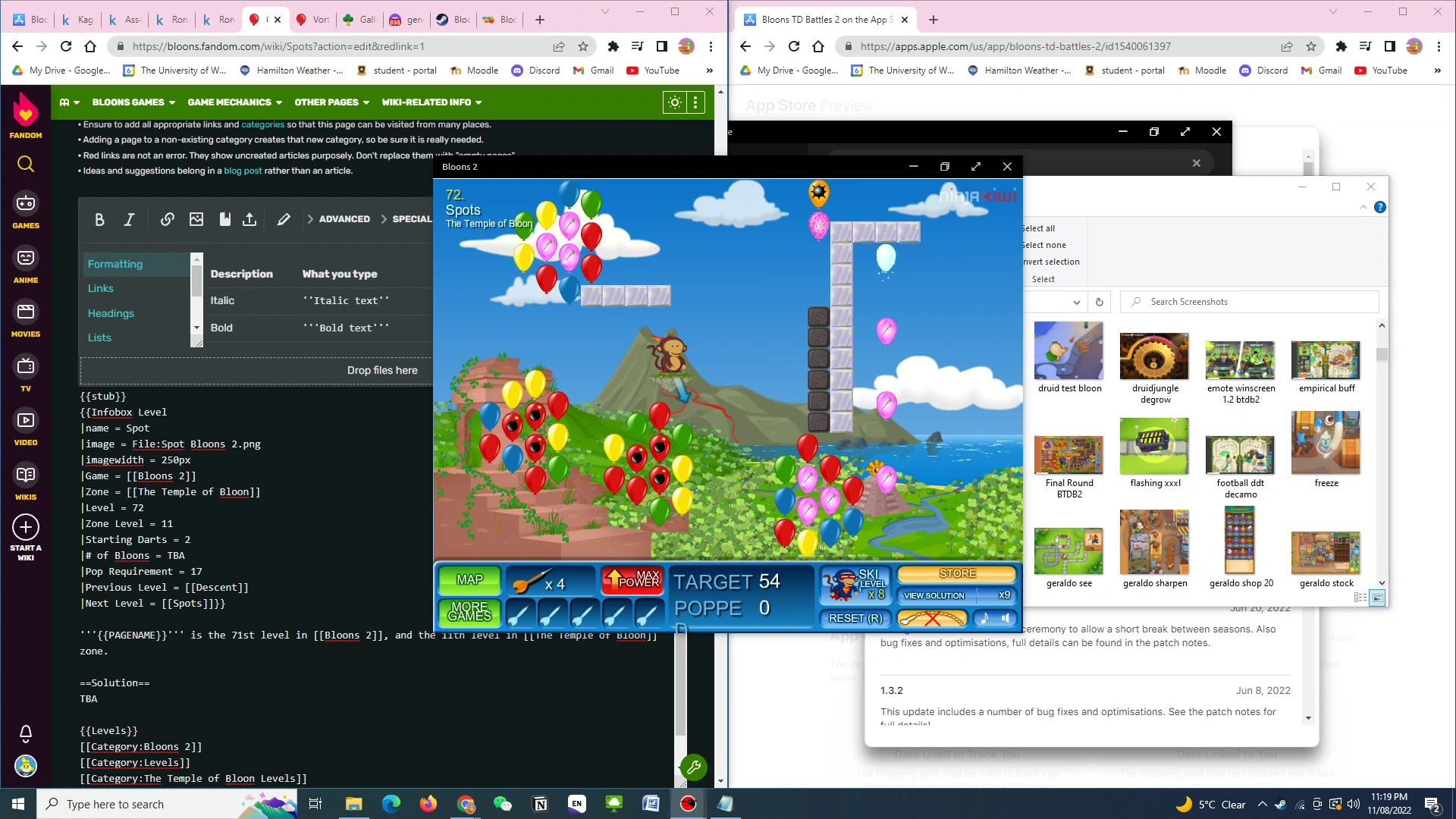This screenshot has height=819, width=1456.
Task: Insert a link with the chain icon
Action: coord(167,220)
